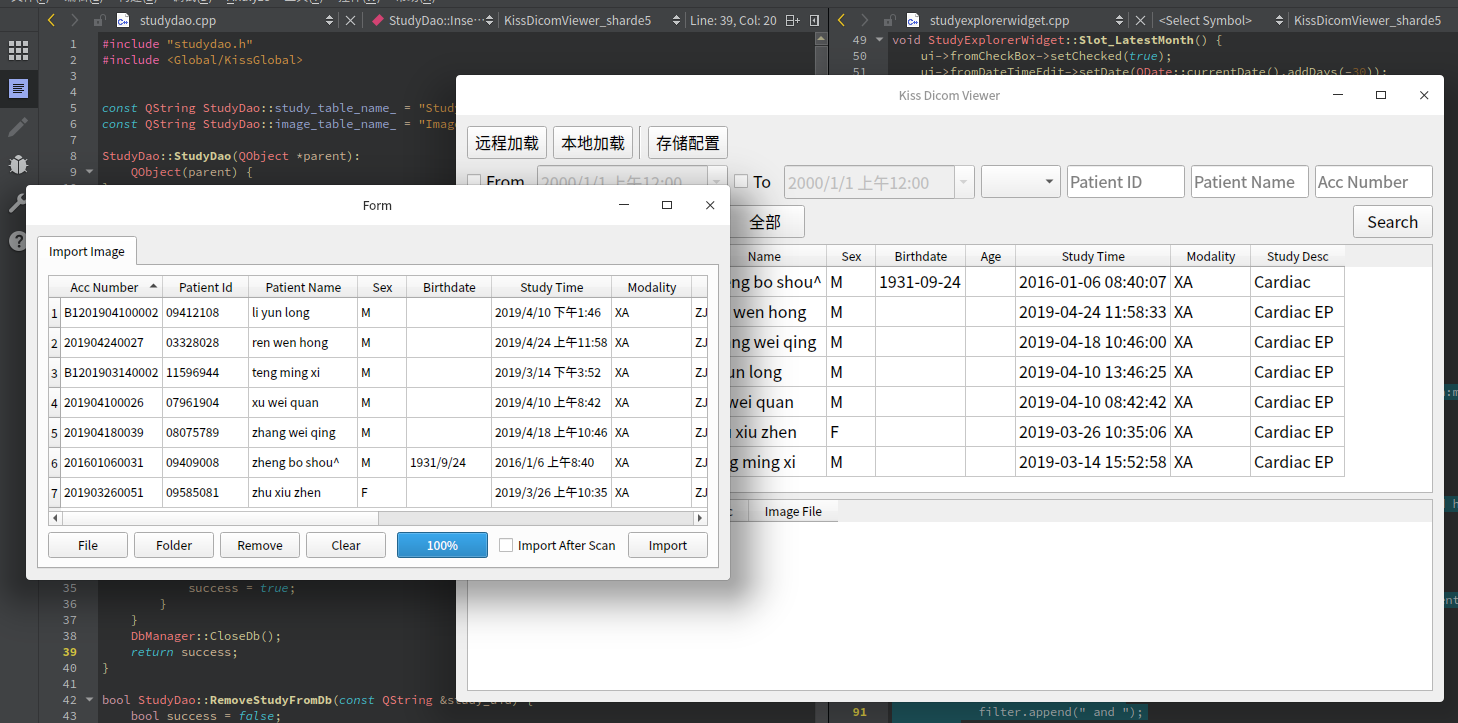Check the From date filter checkbox
The width and height of the screenshot is (1458, 723).
point(474,181)
